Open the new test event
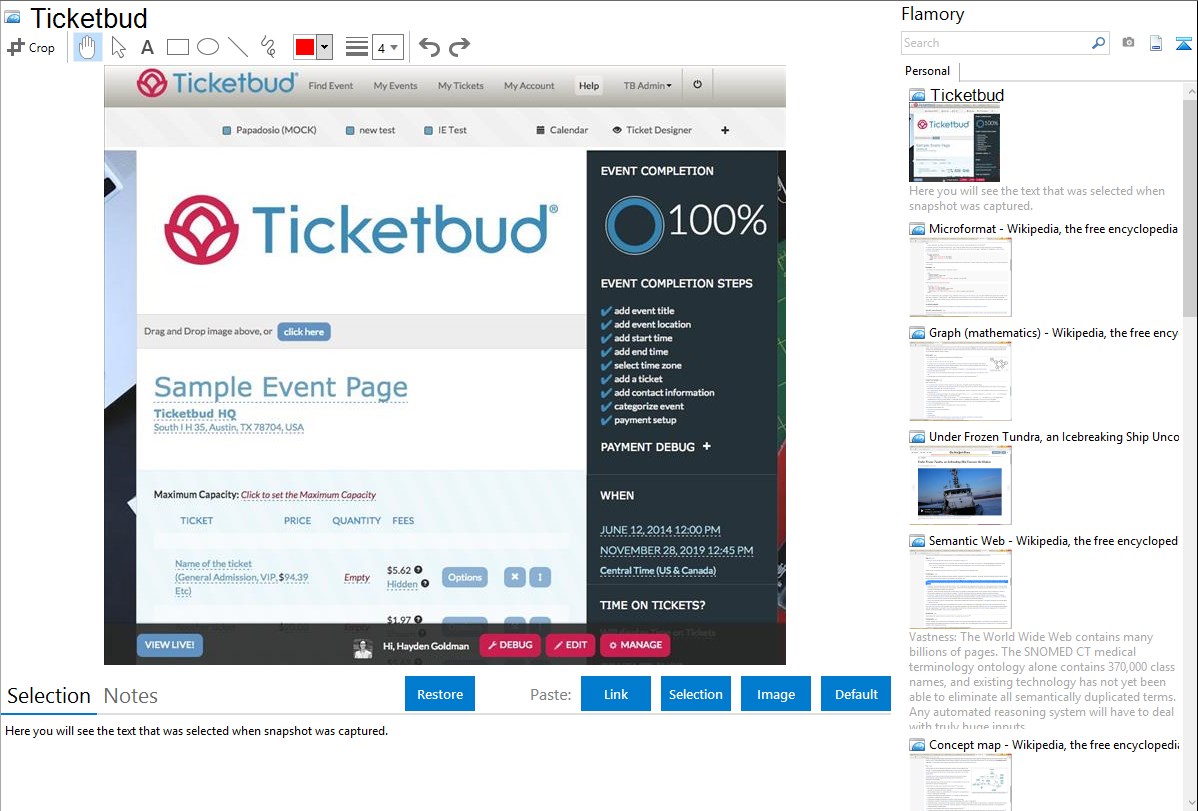Viewport: 1198px width, 811px height. tap(371, 130)
